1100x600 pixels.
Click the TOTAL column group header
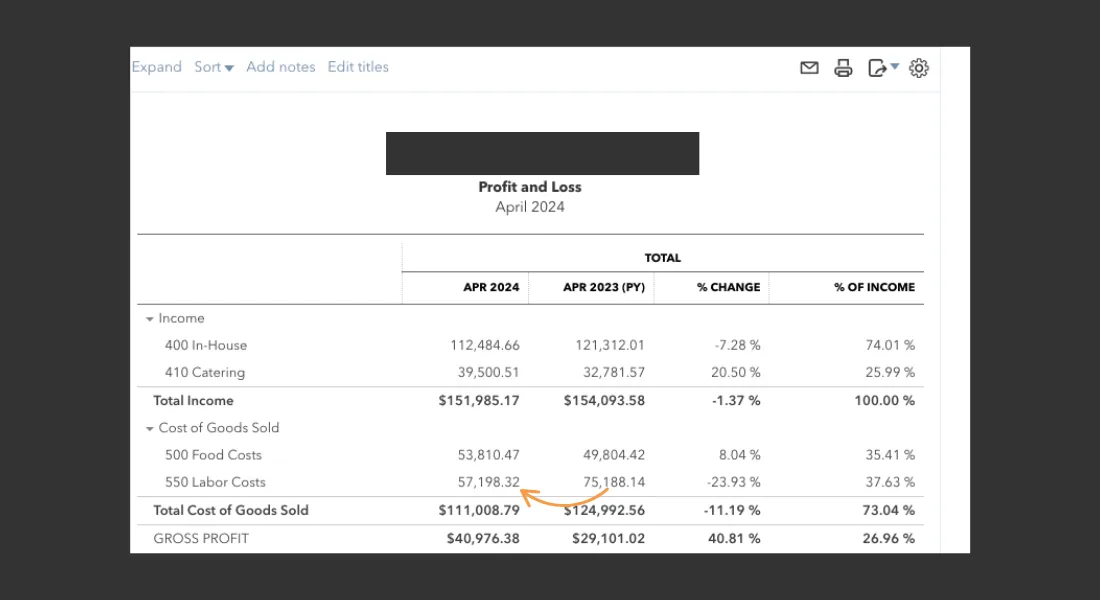click(662, 258)
